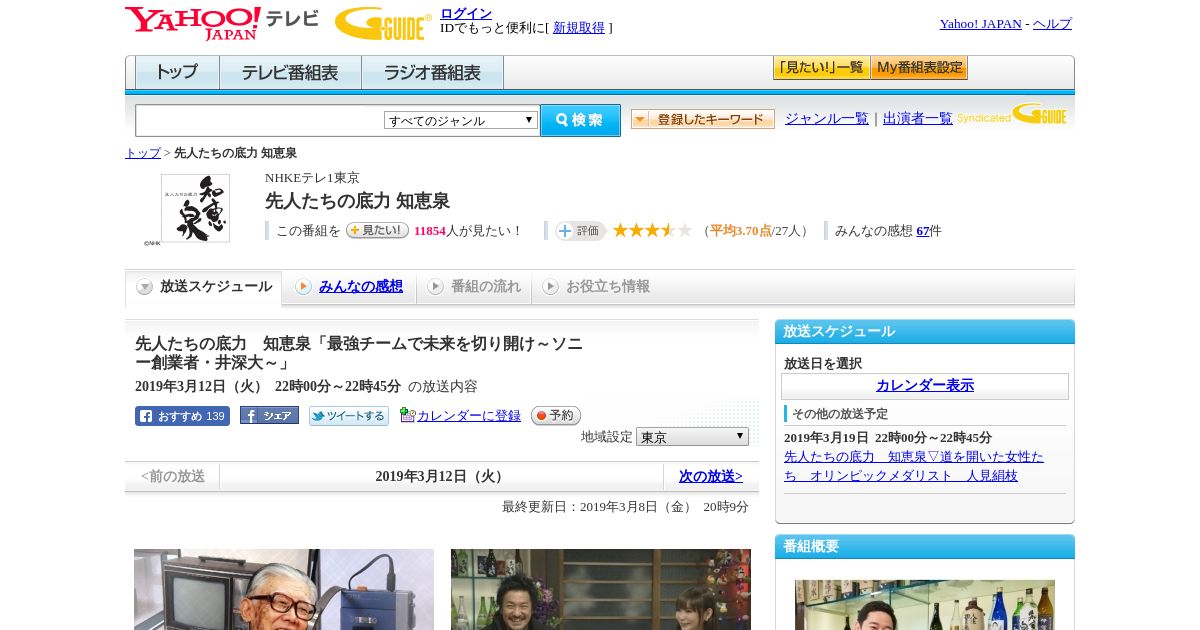The height and width of the screenshot is (630, 1200).
Task: Click the orange arrow icon beside みんなの感想
Action: [x=303, y=287]
